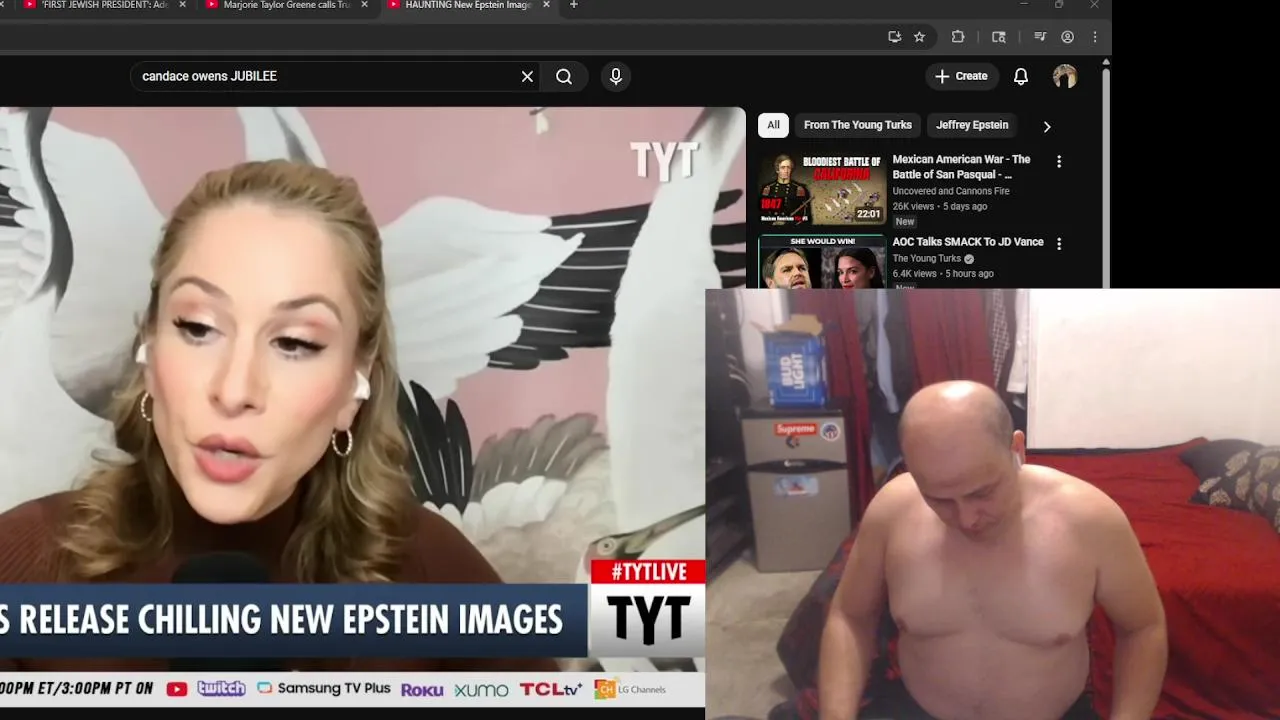Open the browser three-dot menu

pyautogui.click(x=1095, y=37)
